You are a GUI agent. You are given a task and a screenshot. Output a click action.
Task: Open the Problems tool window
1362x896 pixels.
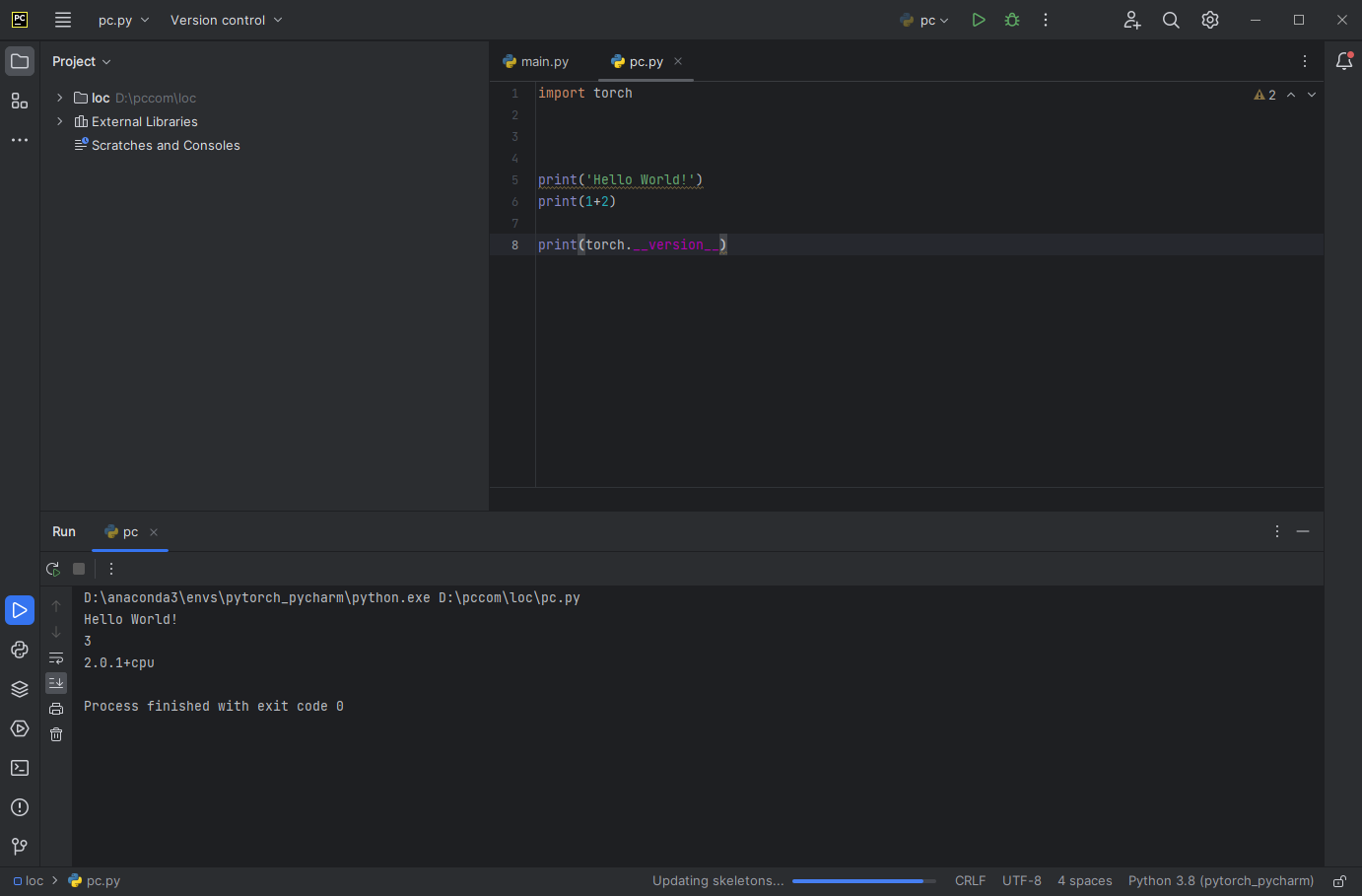[20, 807]
